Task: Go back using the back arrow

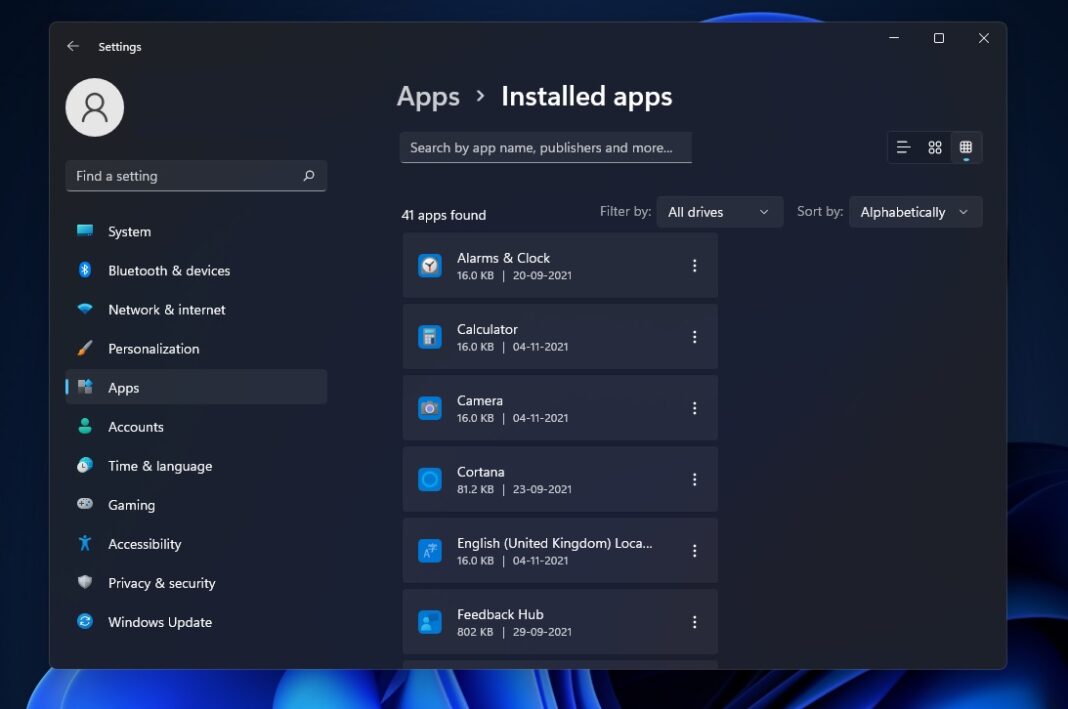Action: click(72, 46)
